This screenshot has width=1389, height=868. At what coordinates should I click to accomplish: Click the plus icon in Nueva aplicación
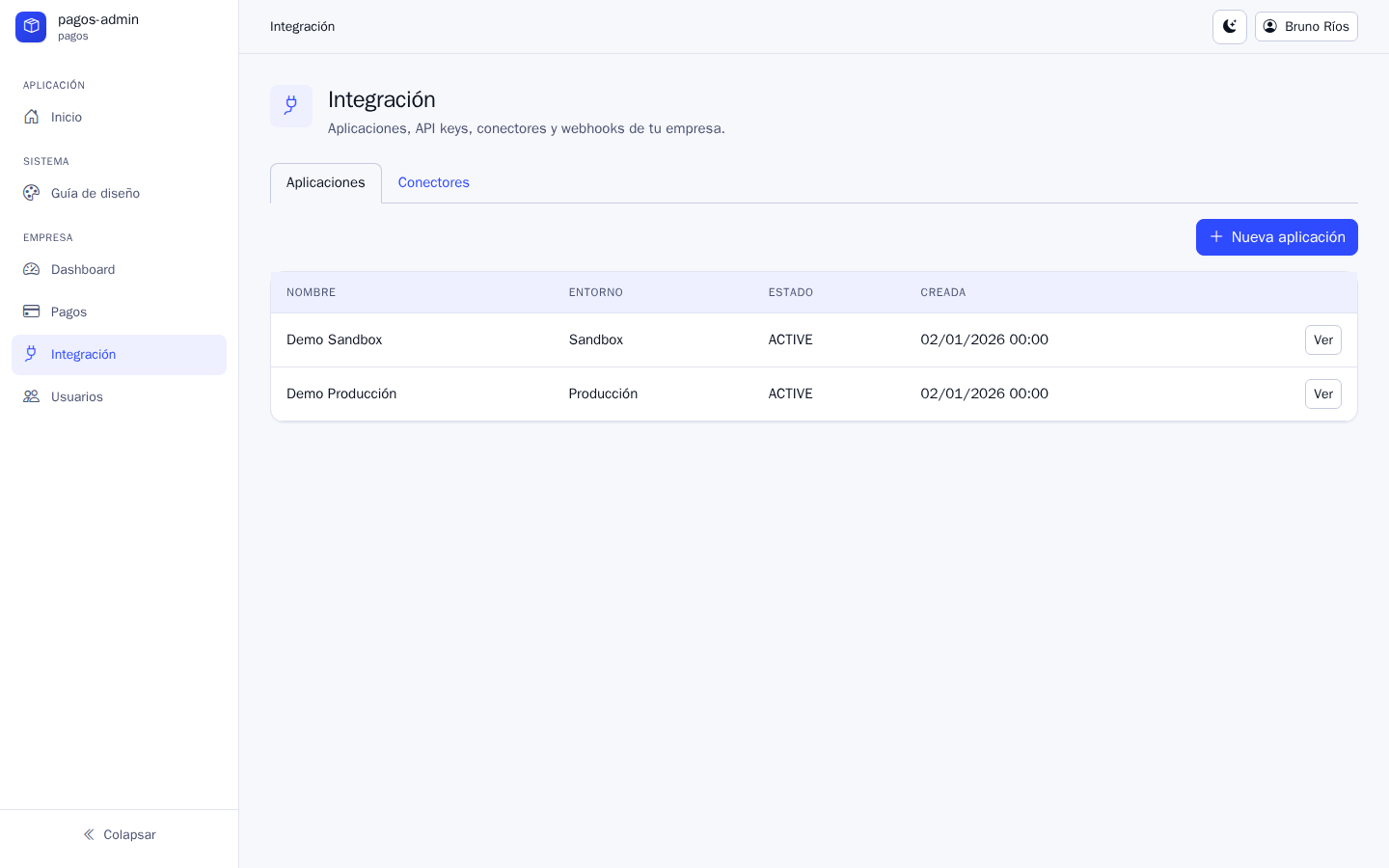(1216, 236)
